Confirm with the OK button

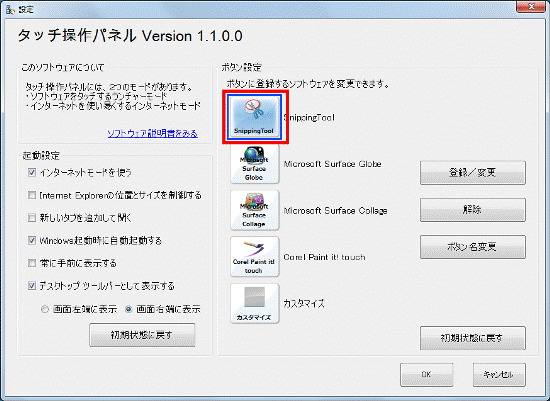(x=427, y=375)
